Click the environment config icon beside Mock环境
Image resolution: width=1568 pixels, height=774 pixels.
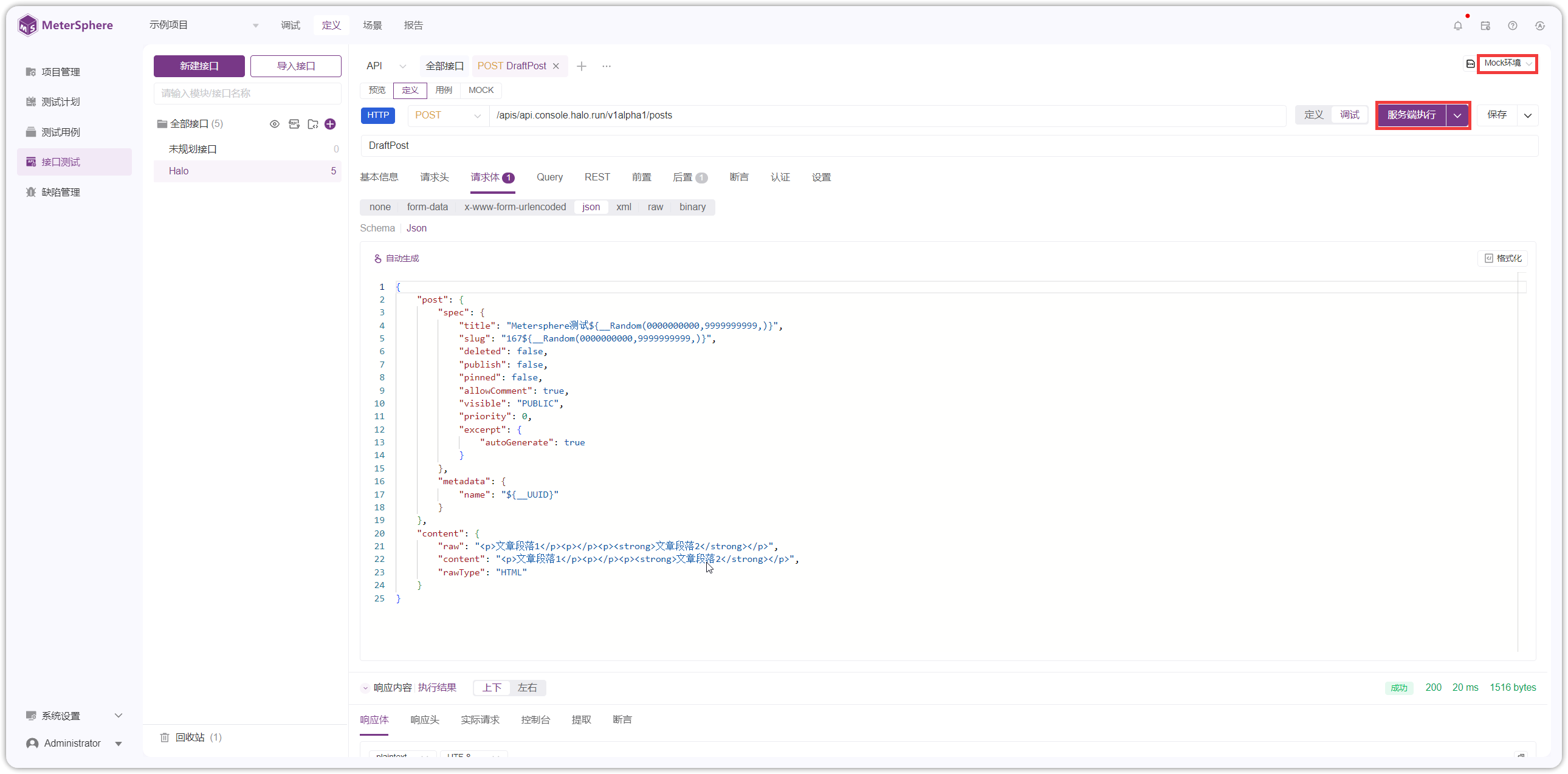point(1470,63)
